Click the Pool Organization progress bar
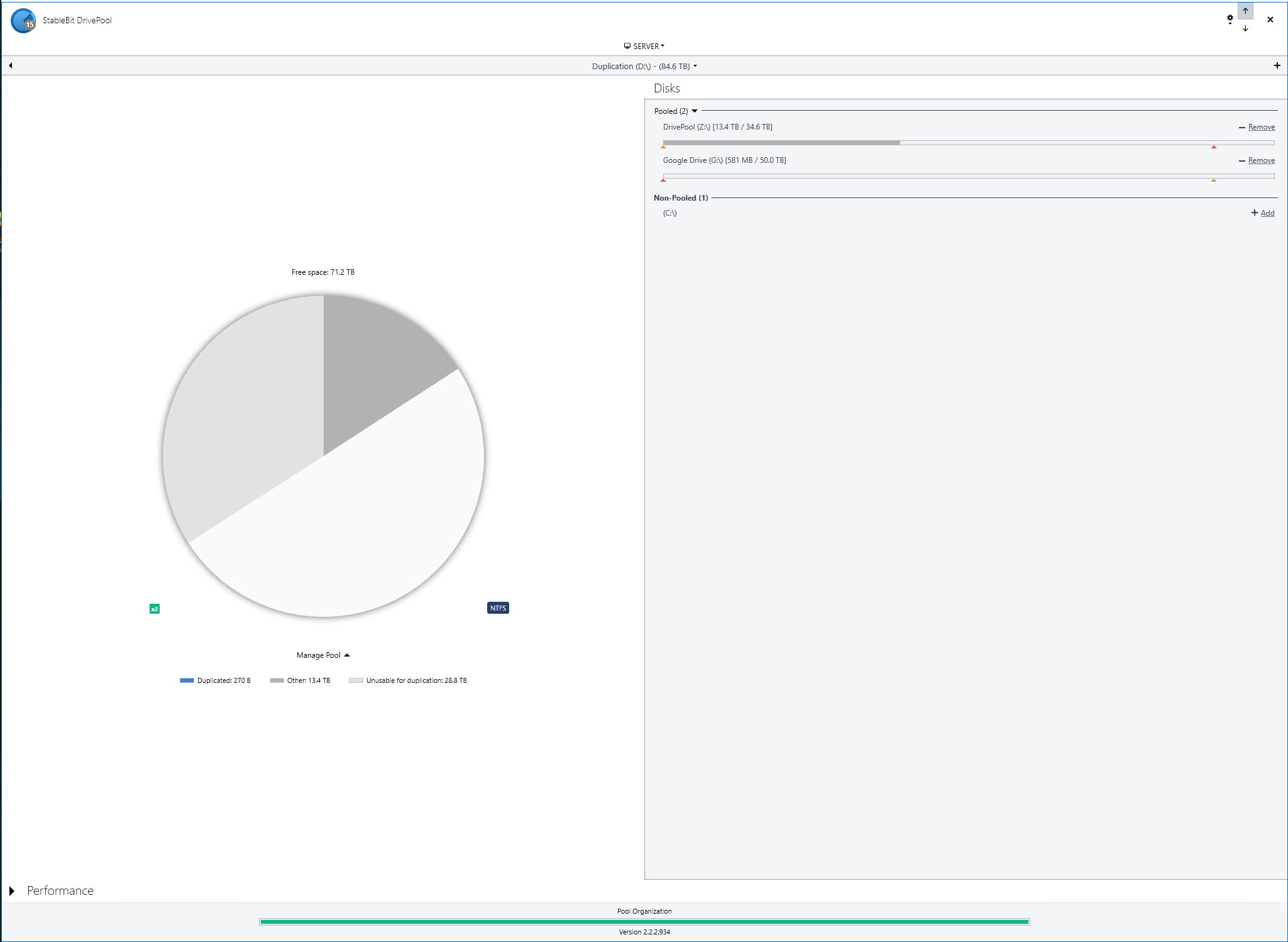Image resolution: width=1288 pixels, height=942 pixels. point(644,922)
